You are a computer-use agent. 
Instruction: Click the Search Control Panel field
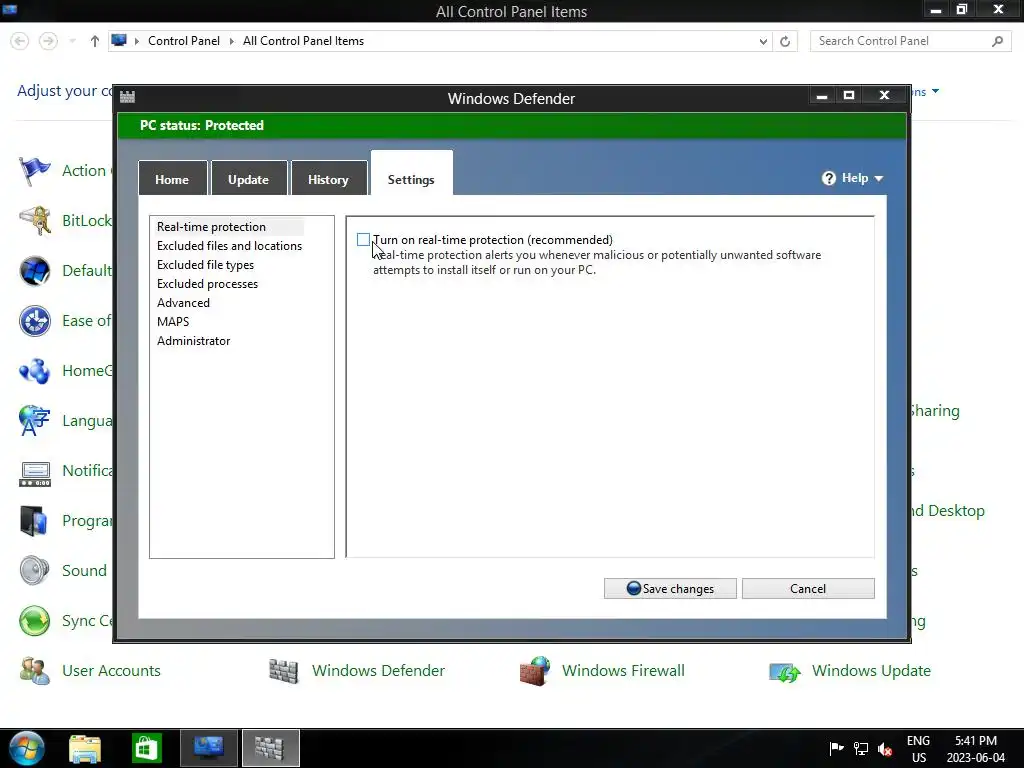pos(910,41)
